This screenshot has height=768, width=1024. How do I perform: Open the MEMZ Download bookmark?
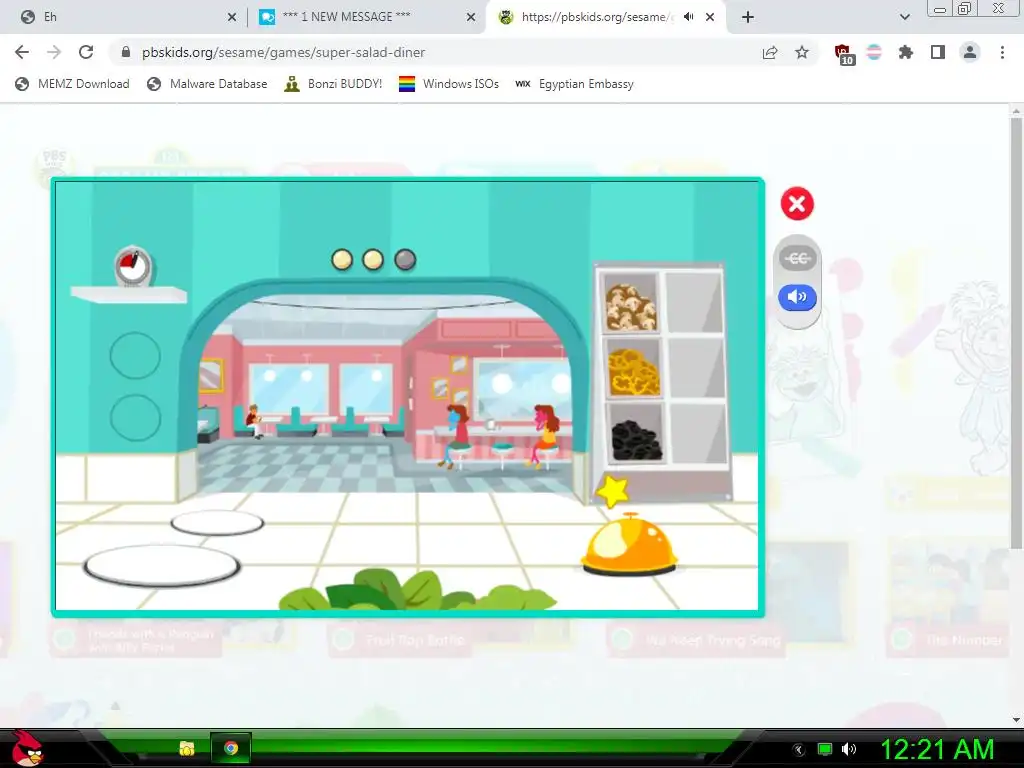click(x=72, y=84)
